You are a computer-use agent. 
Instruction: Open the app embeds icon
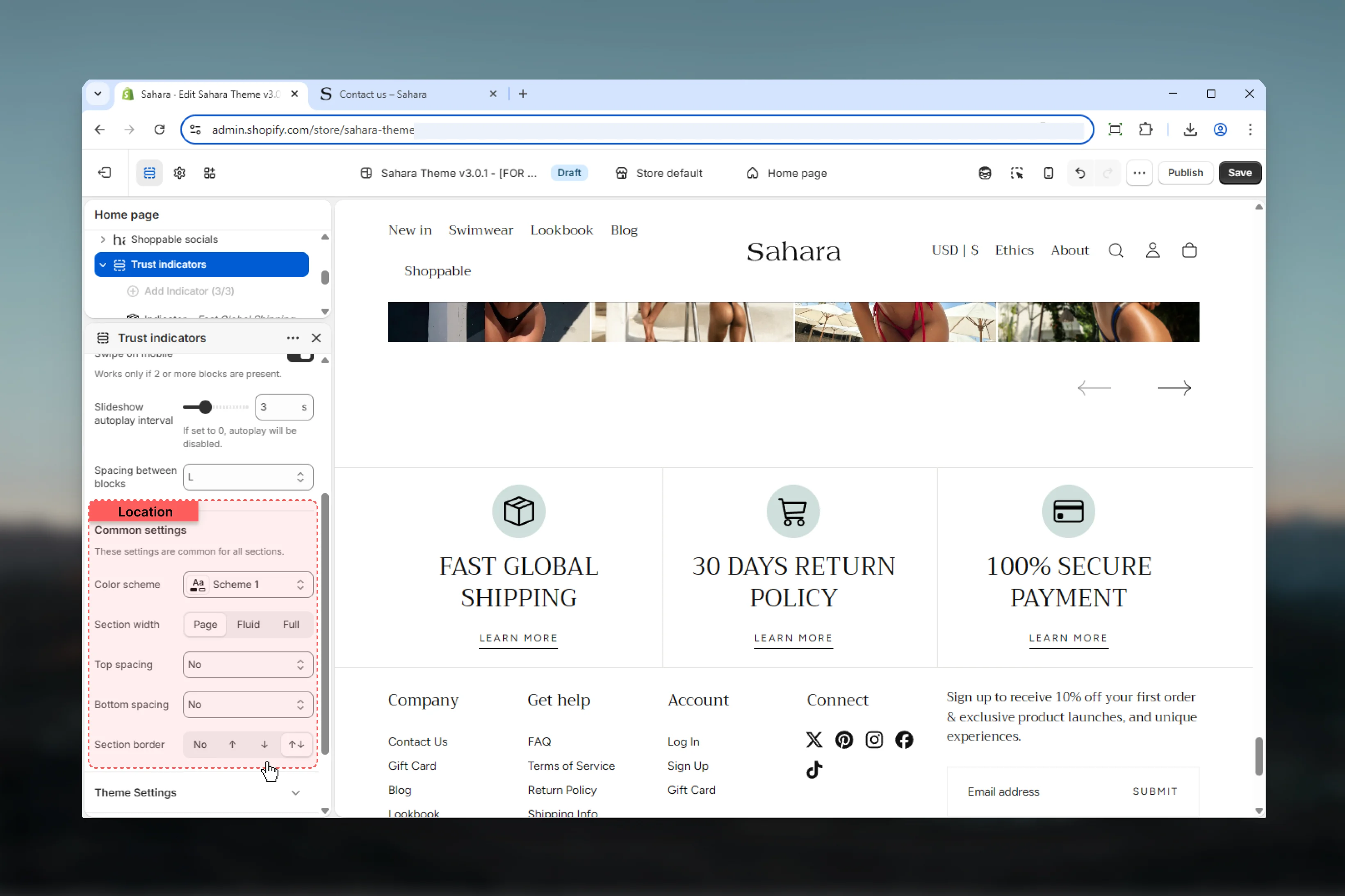(x=209, y=173)
